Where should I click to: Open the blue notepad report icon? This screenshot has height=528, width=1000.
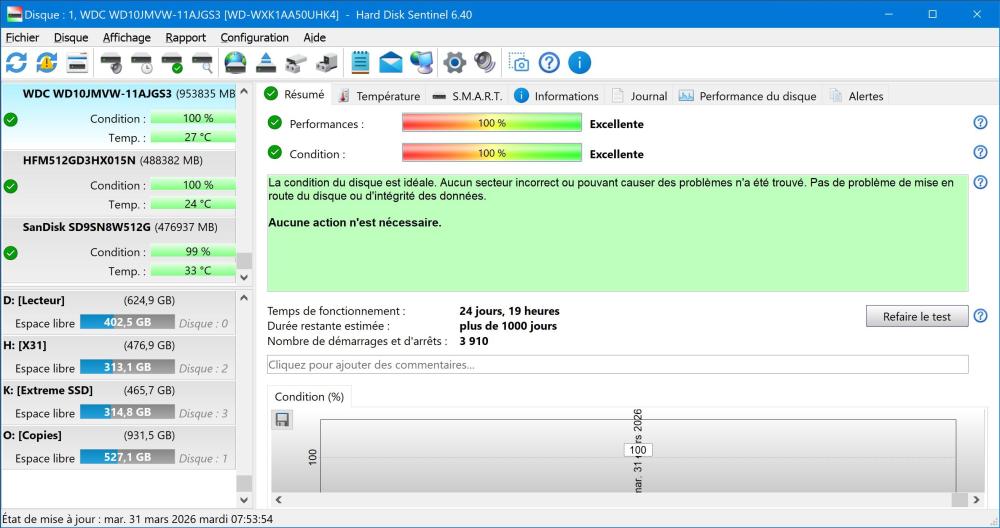pyautogui.click(x=360, y=62)
